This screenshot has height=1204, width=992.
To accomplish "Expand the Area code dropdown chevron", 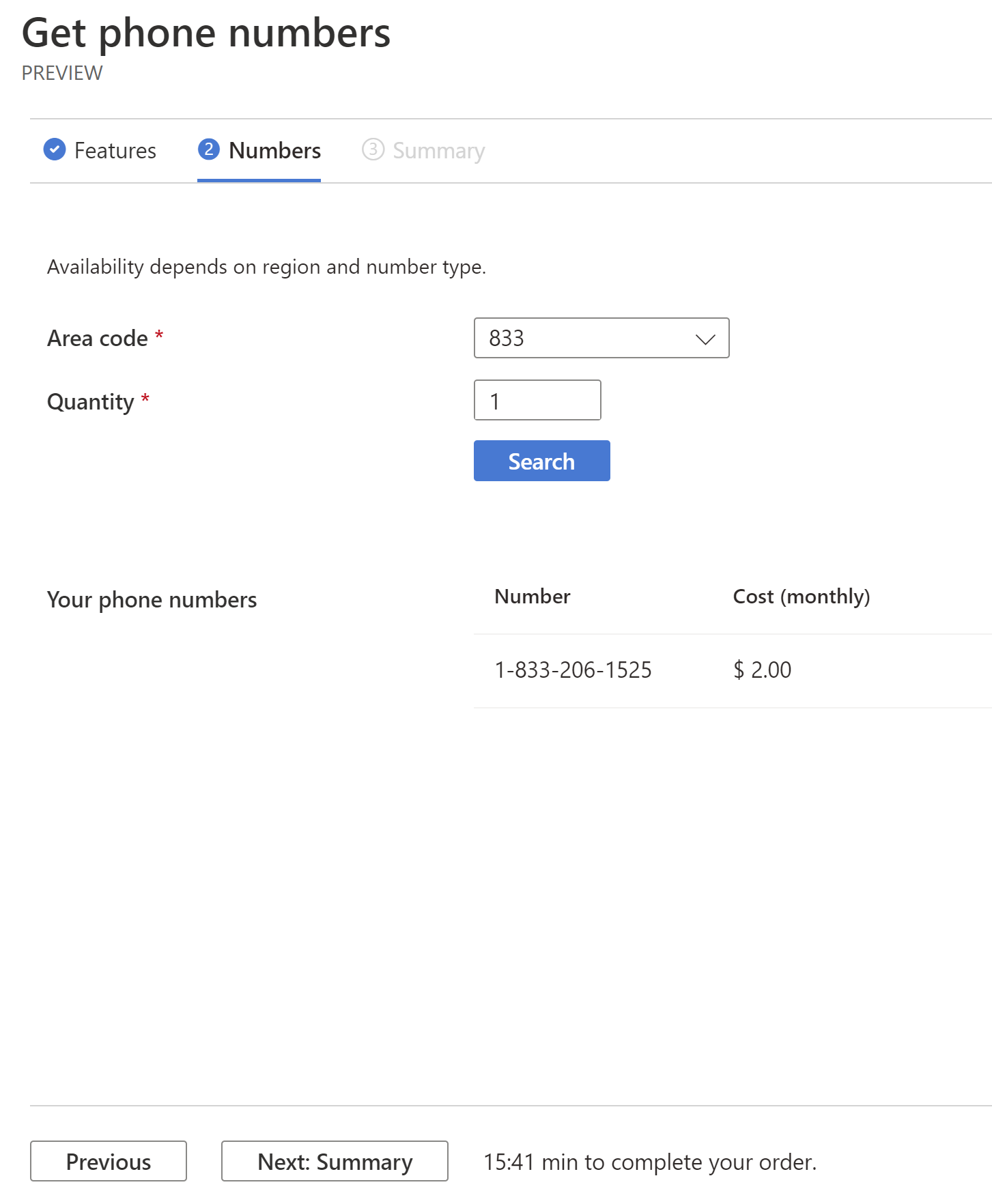I will (x=705, y=339).
